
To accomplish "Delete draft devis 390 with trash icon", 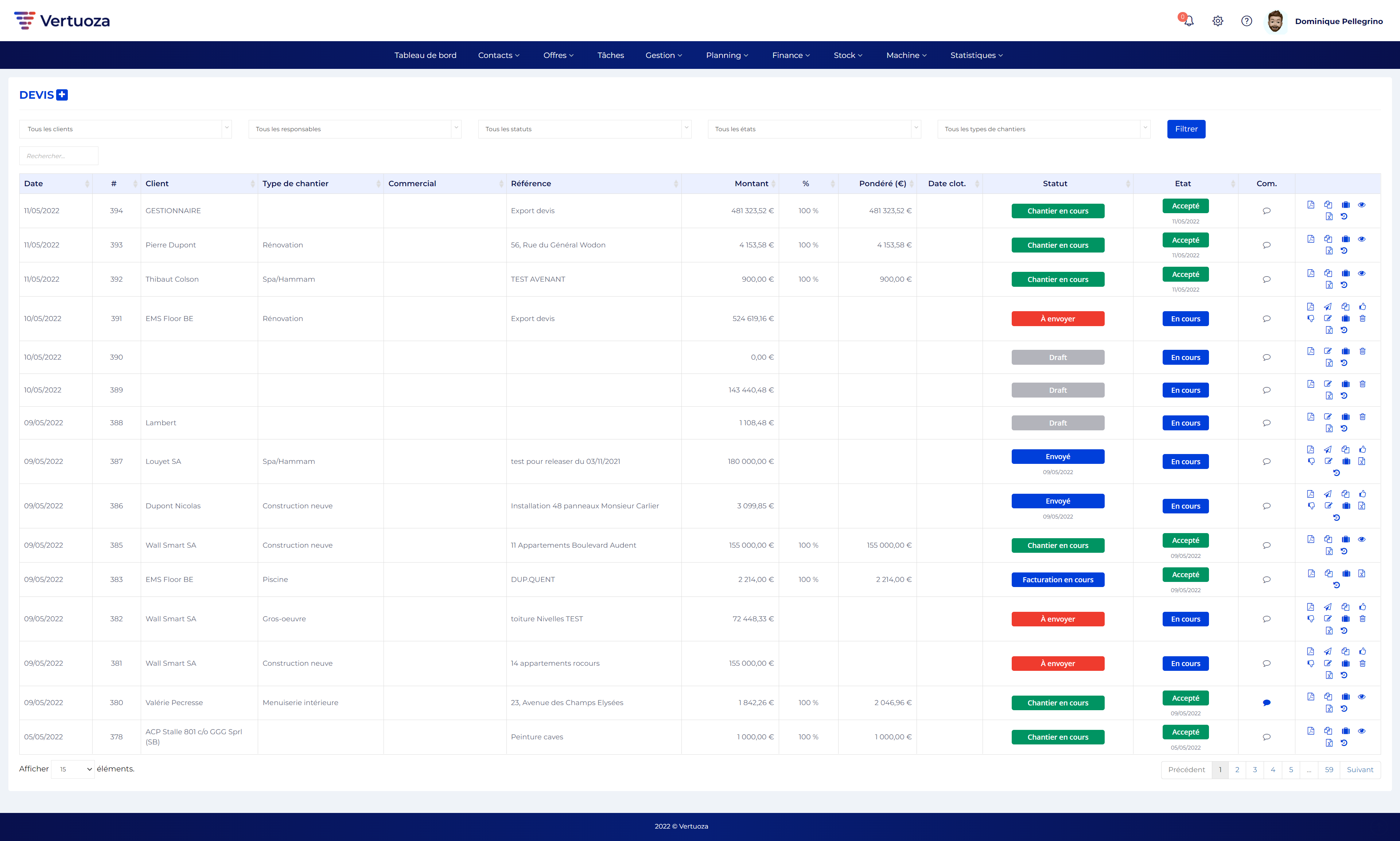I will (x=1362, y=351).
